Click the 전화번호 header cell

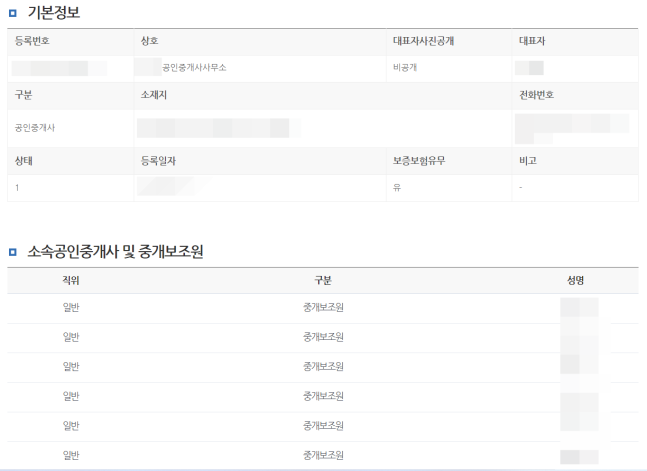[x=536, y=95]
